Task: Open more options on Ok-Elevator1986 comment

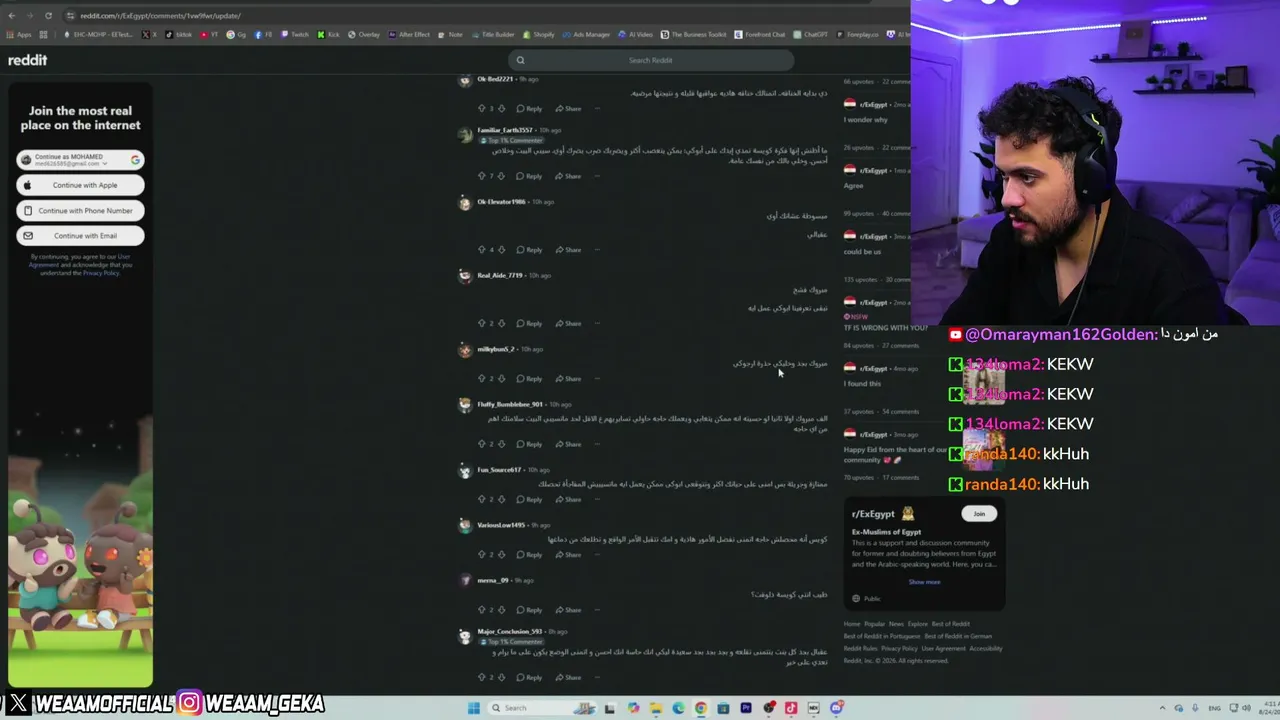Action: coord(598,250)
